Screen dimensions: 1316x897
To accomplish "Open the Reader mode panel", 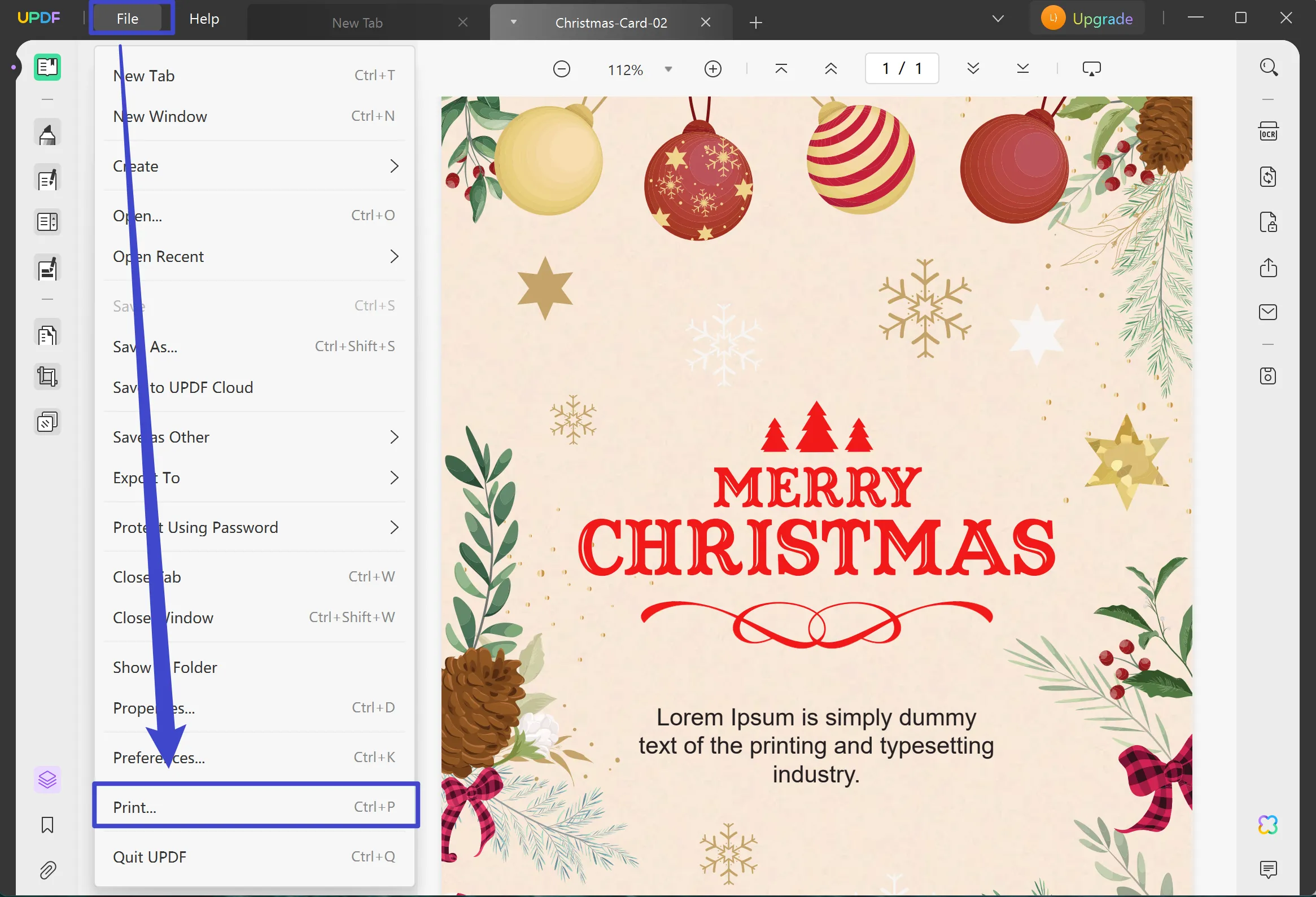I will pos(47,67).
